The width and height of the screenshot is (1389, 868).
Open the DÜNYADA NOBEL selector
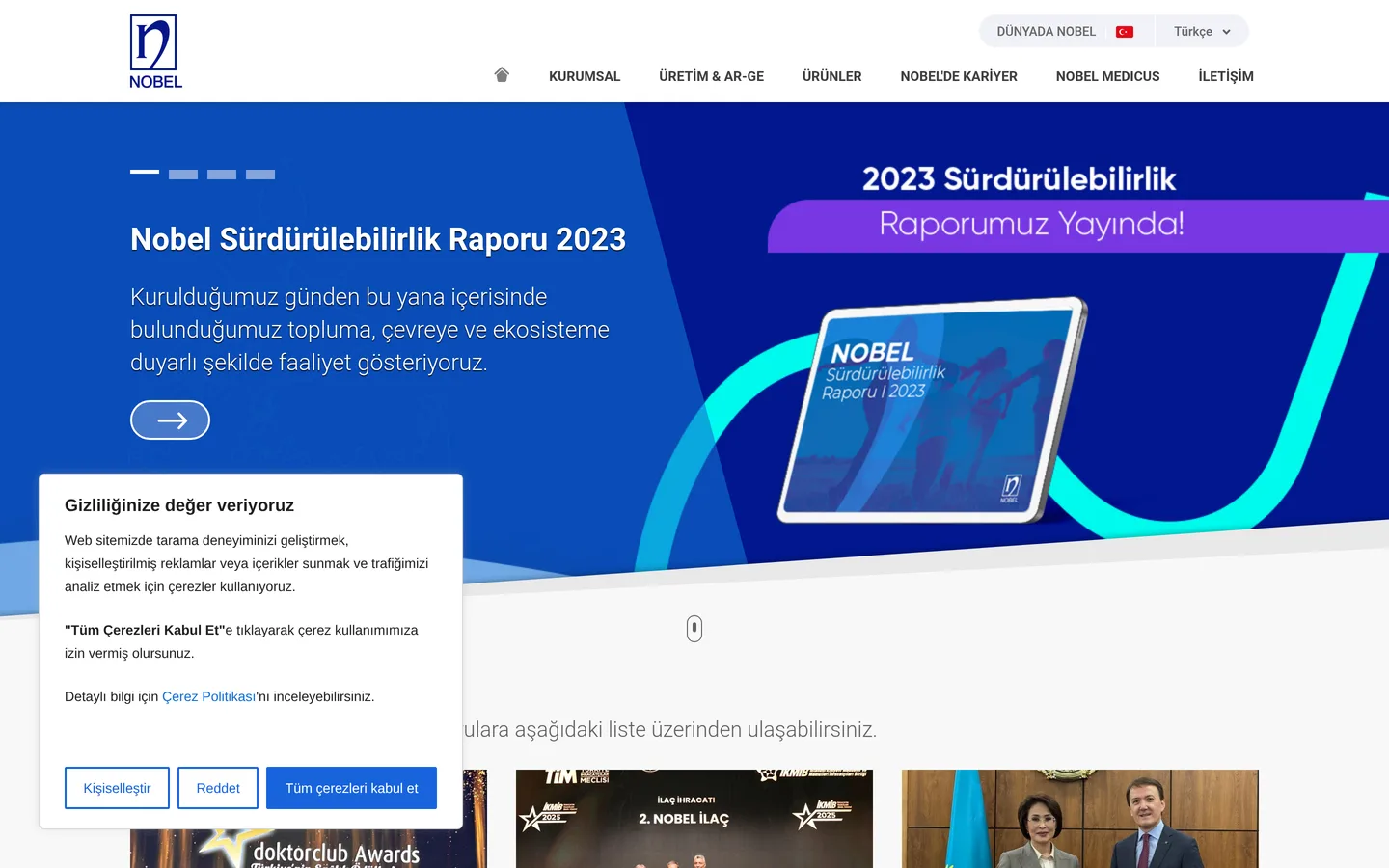pos(1066,32)
